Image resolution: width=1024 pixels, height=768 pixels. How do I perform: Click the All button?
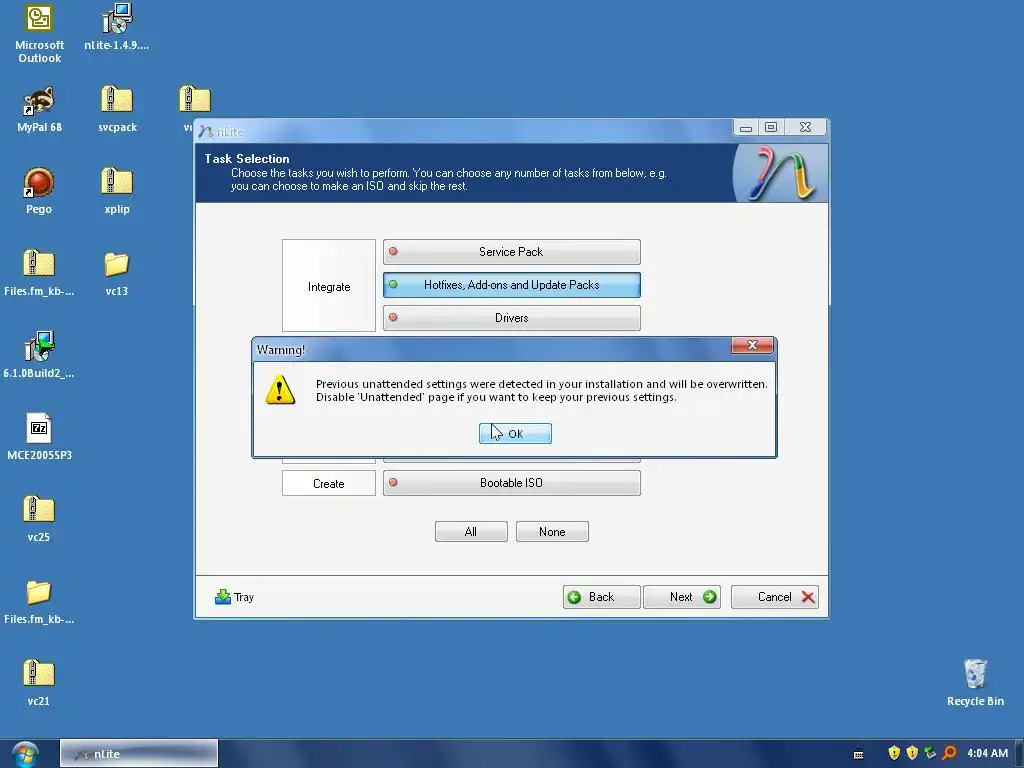coord(471,532)
